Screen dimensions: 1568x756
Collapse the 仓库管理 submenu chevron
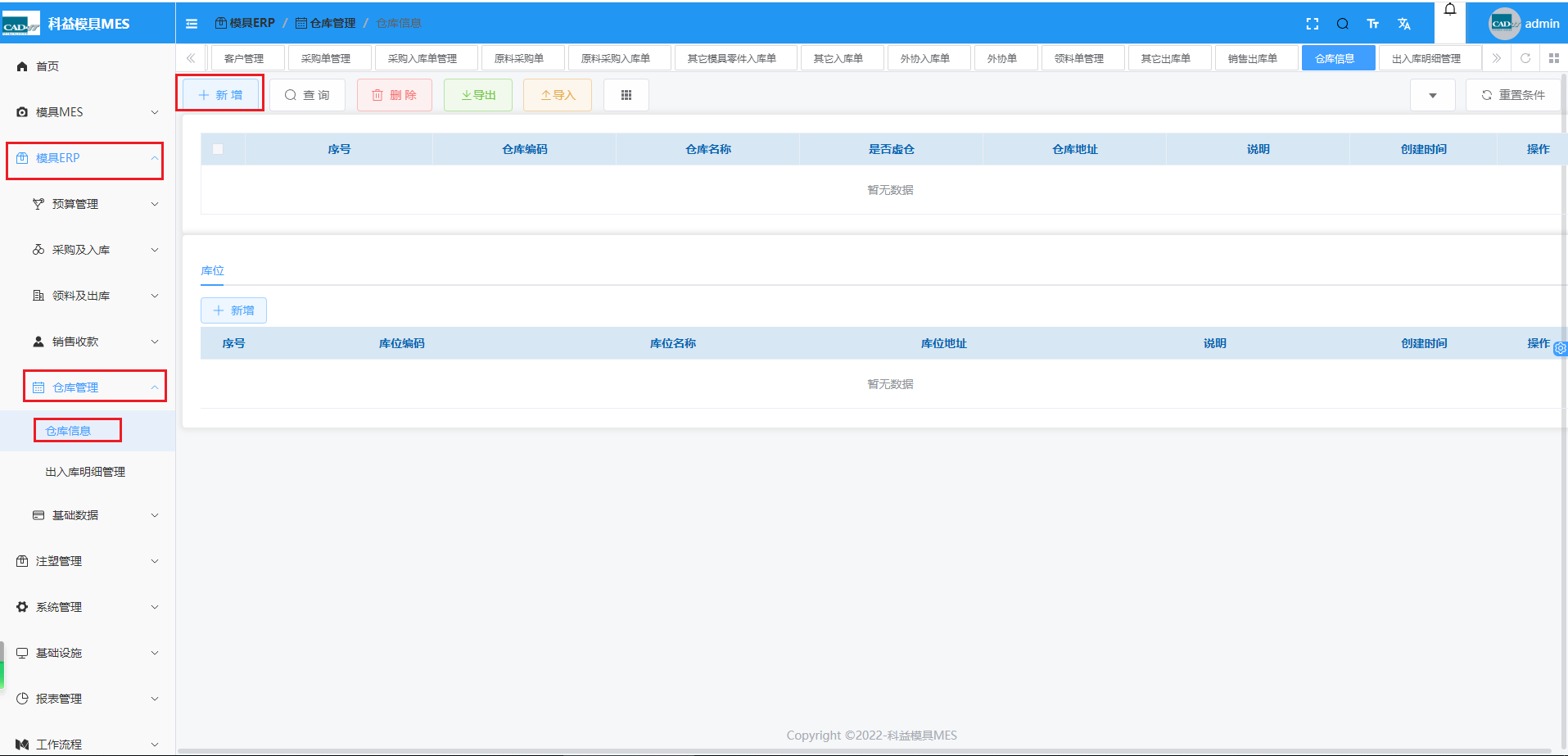click(155, 387)
